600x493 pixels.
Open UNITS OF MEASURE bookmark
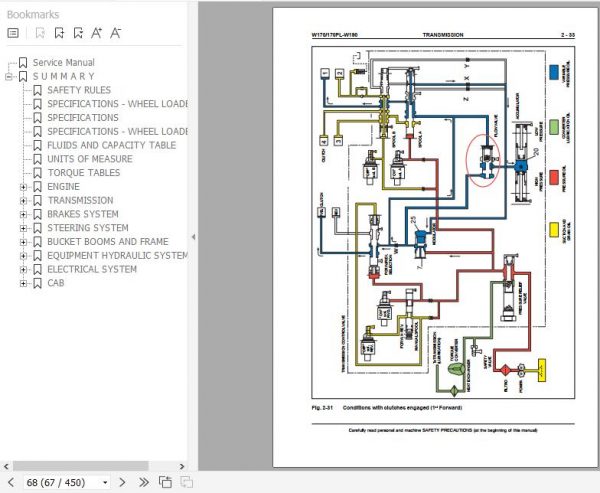(x=90, y=159)
